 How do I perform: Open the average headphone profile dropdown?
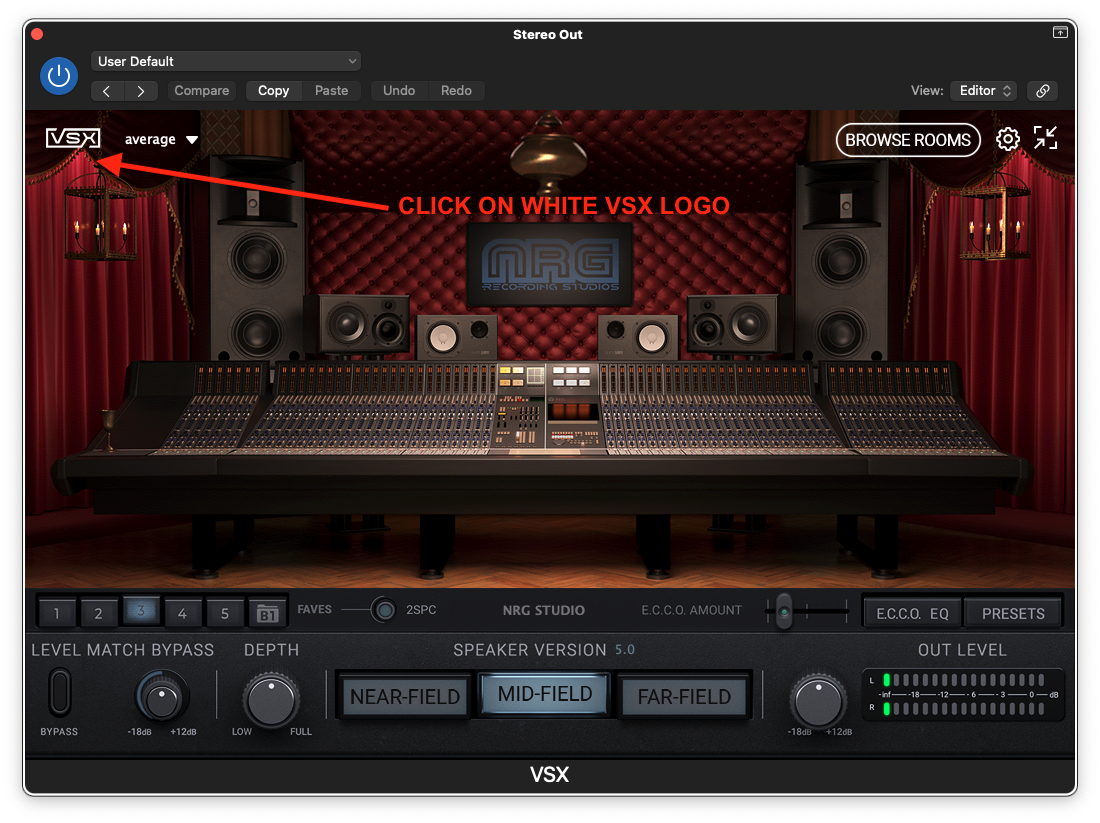pos(161,139)
